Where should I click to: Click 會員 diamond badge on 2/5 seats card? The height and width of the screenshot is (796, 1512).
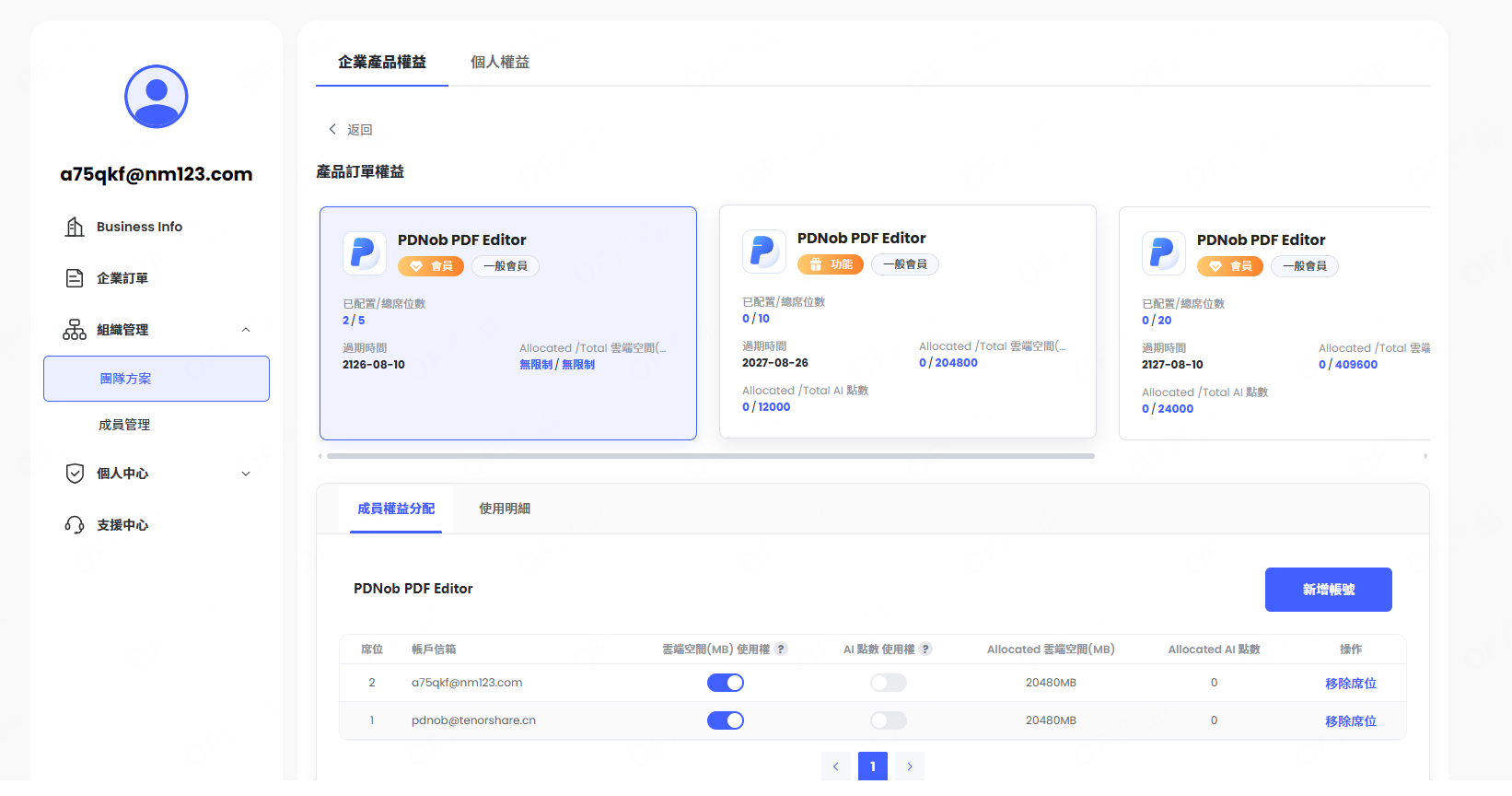[431, 266]
